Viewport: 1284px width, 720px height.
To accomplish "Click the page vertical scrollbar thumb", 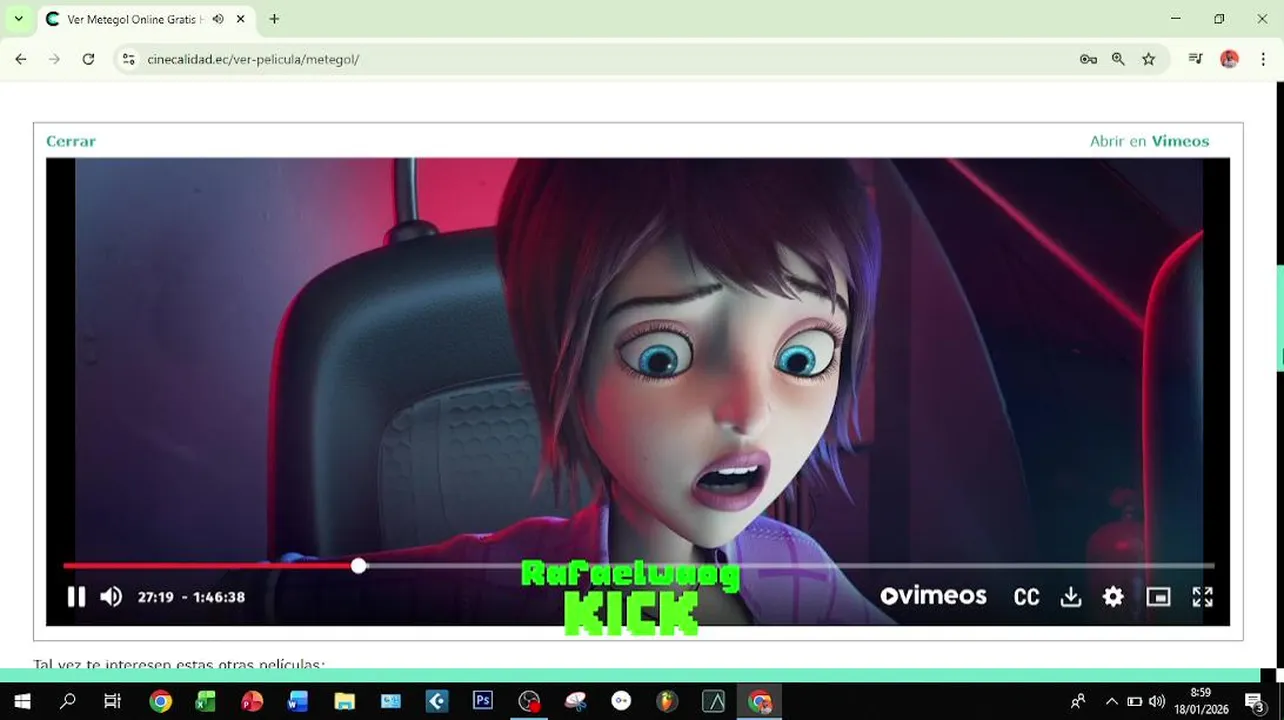I will point(1279,318).
